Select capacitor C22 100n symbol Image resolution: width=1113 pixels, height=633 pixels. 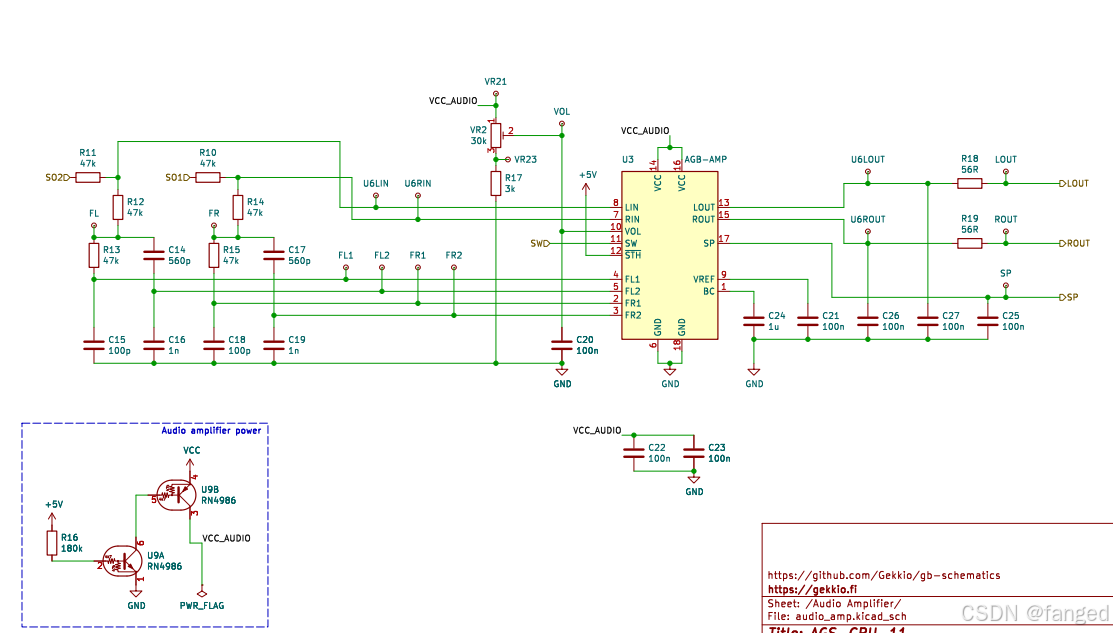[634, 453]
